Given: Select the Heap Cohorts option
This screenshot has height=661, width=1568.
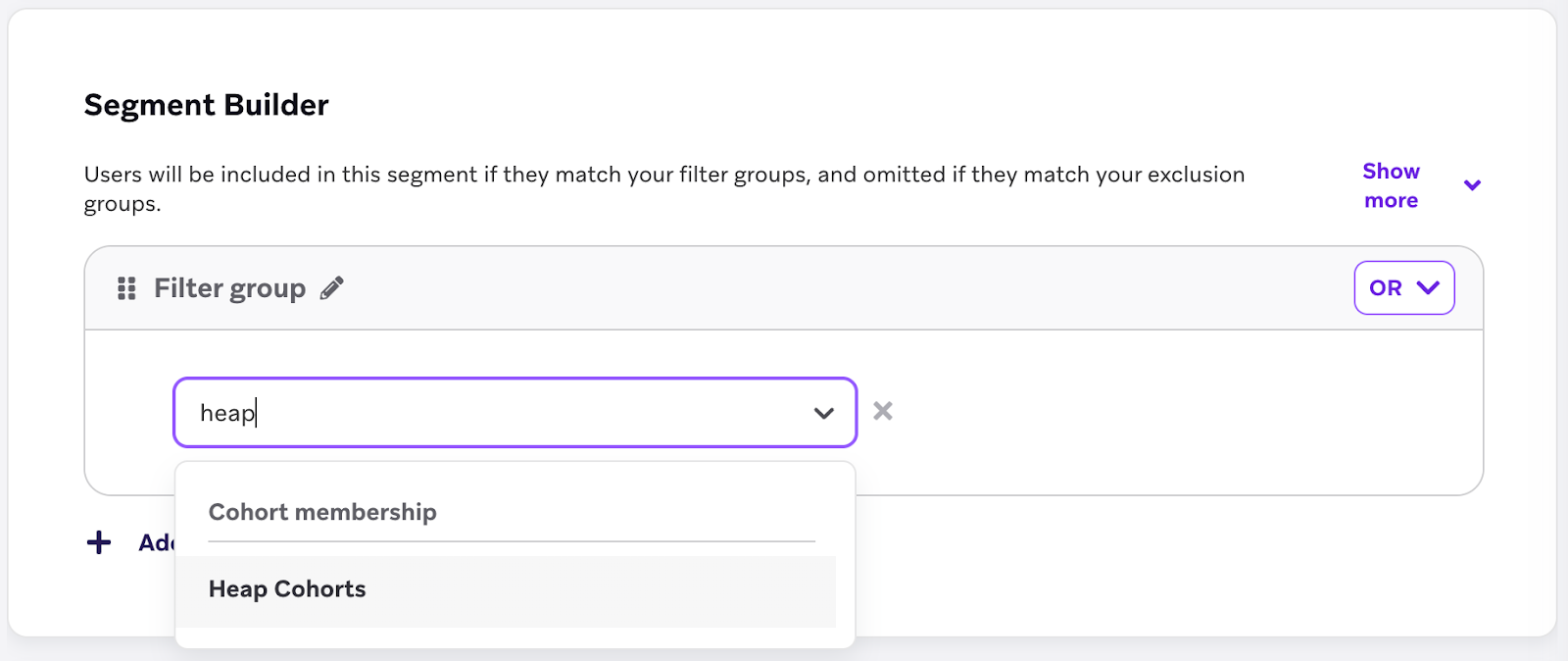Looking at the screenshot, I should click(287, 589).
